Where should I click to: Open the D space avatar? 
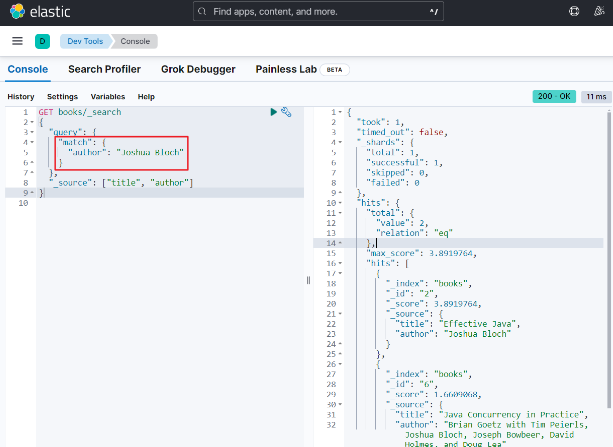tap(42, 41)
